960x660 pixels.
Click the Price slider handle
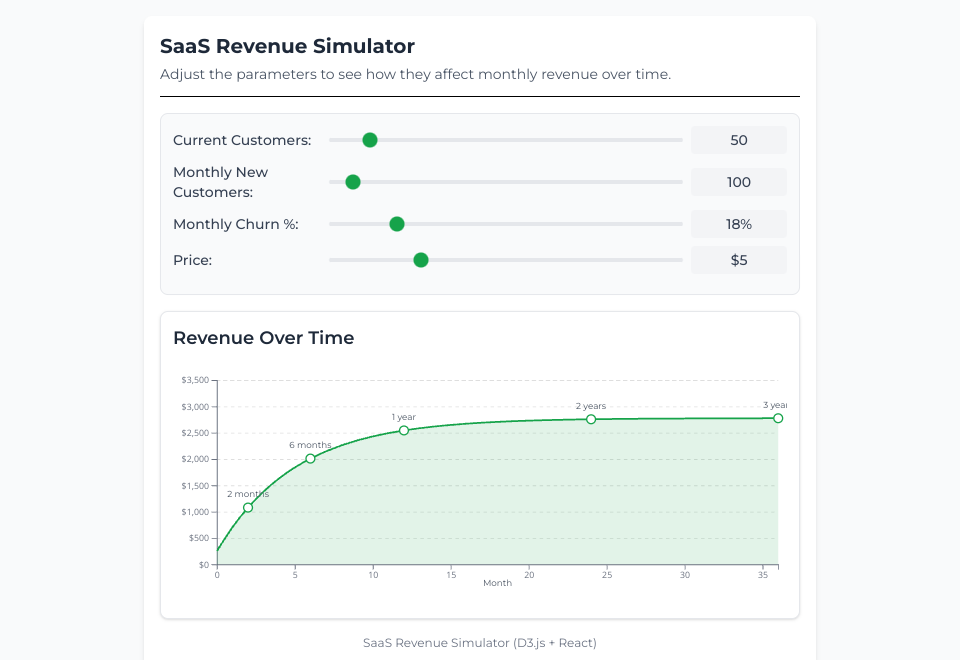pos(421,260)
